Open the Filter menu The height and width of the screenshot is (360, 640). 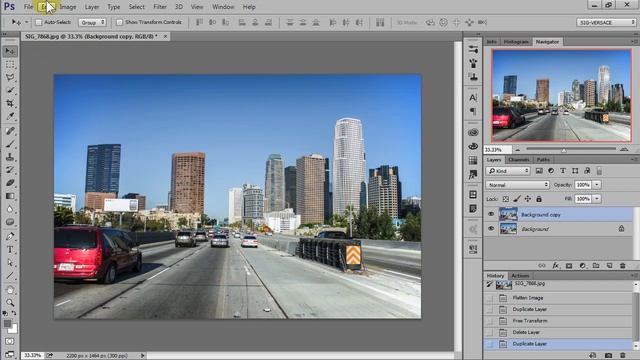pyautogui.click(x=160, y=7)
